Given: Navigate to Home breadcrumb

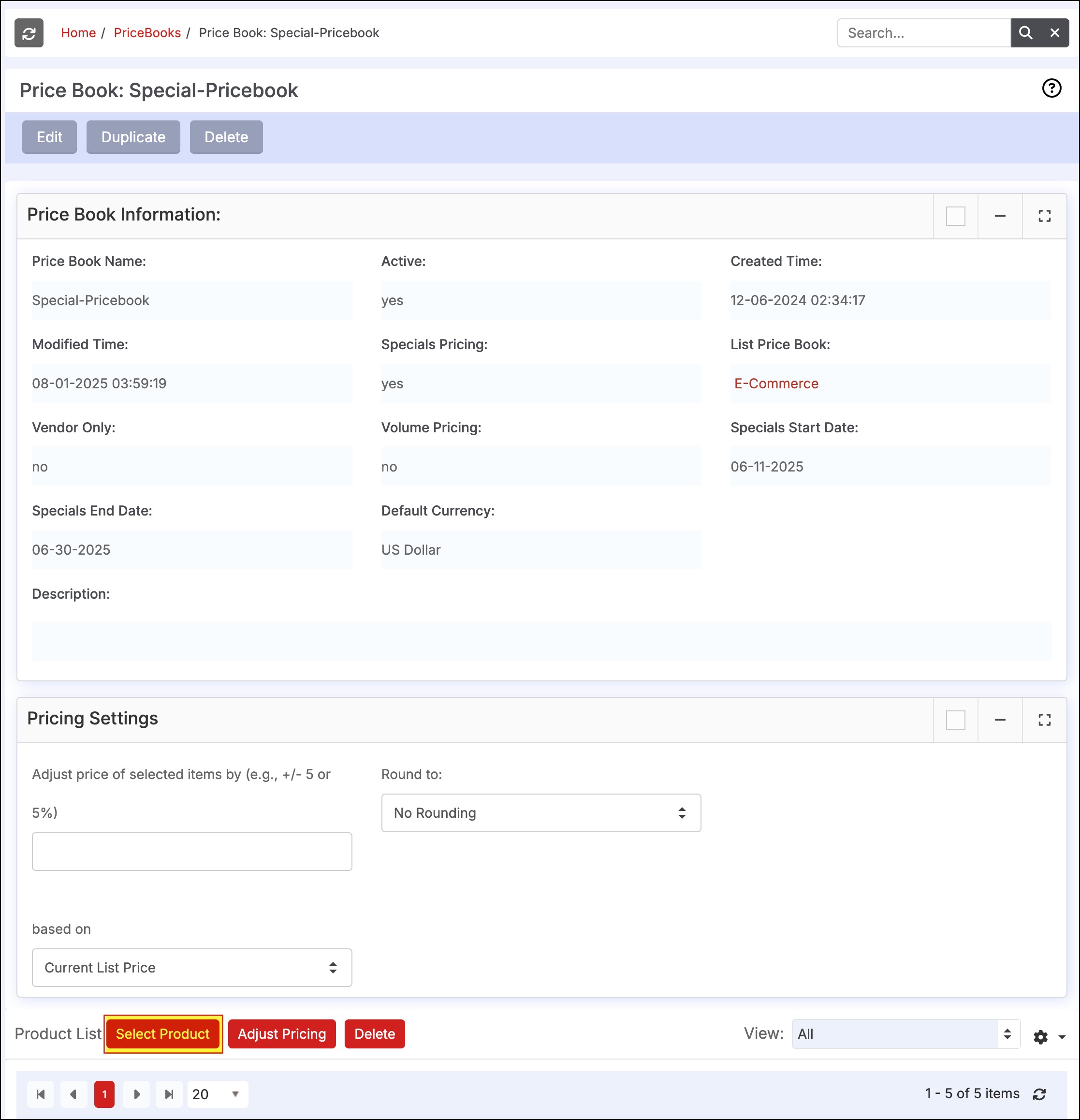Looking at the screenshot, I should point(78,33).
